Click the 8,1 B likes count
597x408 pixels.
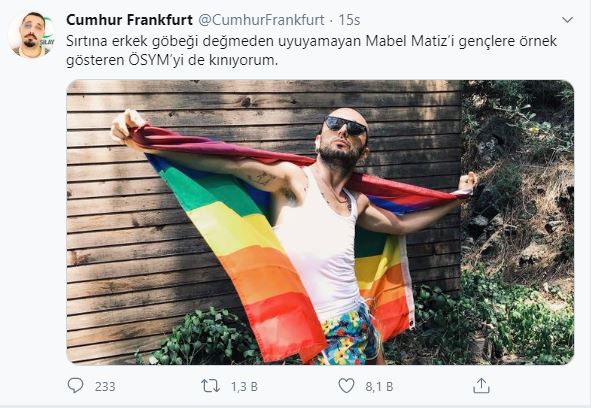click(x=379, y=387)
